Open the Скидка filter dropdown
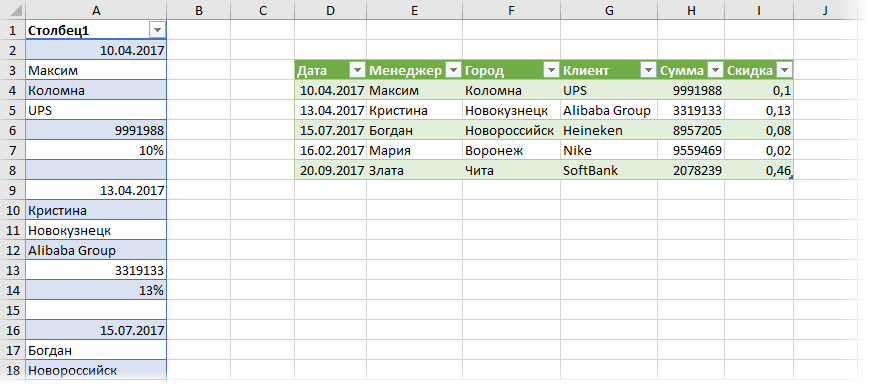Image resolution: width=869 pixels, height=384 pixels. [784, 70]
